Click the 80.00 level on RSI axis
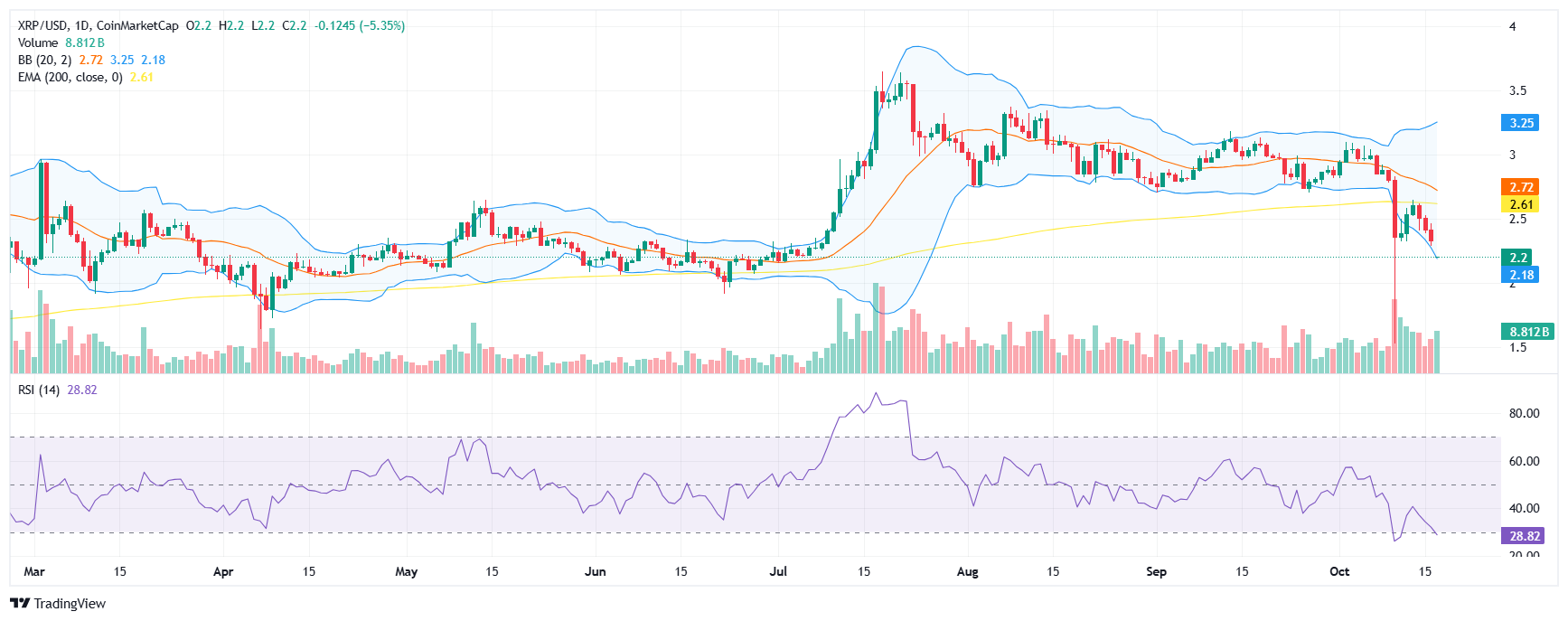1568x621 pixels. tap(1524, 413)
